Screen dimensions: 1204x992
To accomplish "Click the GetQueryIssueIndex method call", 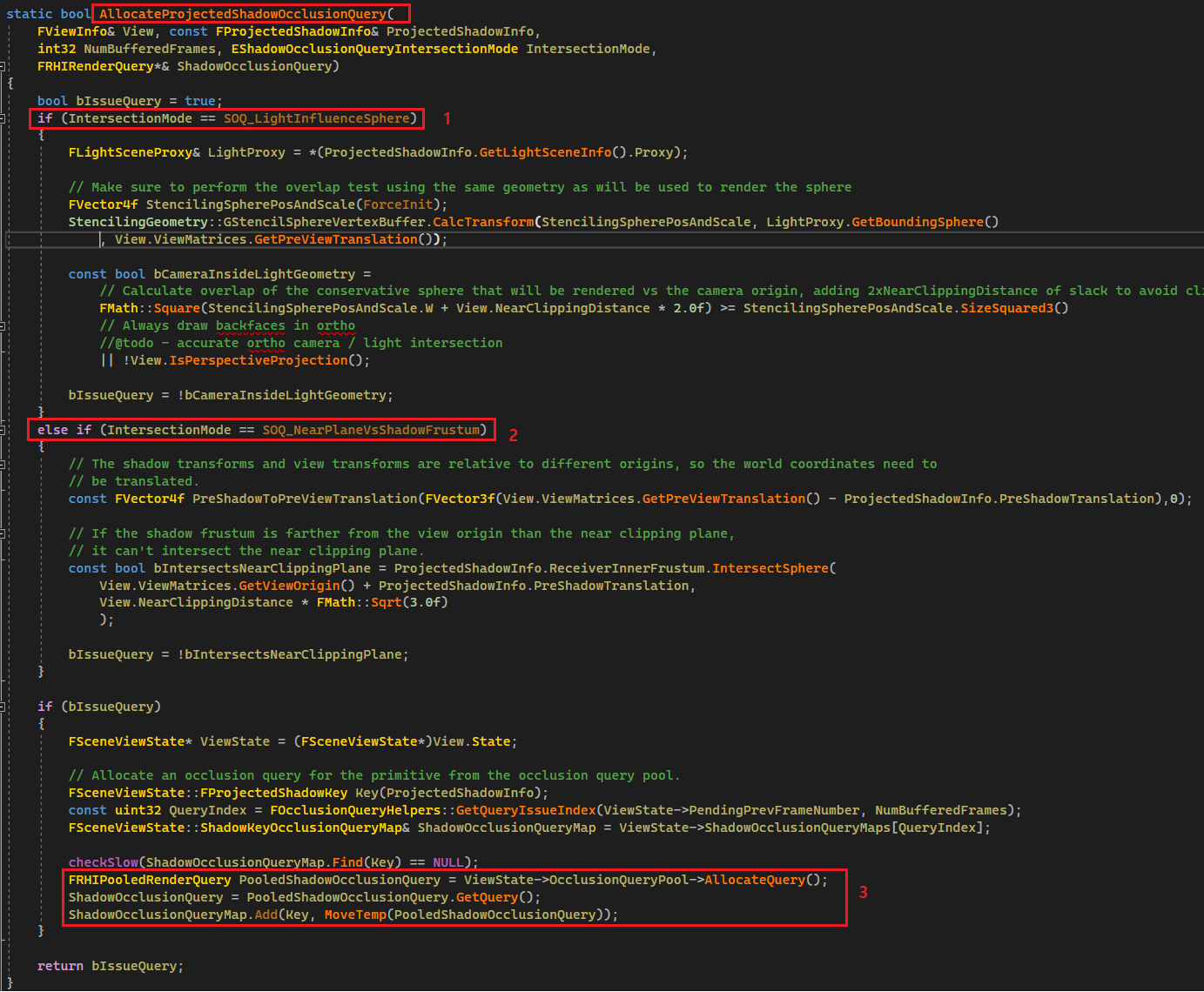I will click(526, 810).
